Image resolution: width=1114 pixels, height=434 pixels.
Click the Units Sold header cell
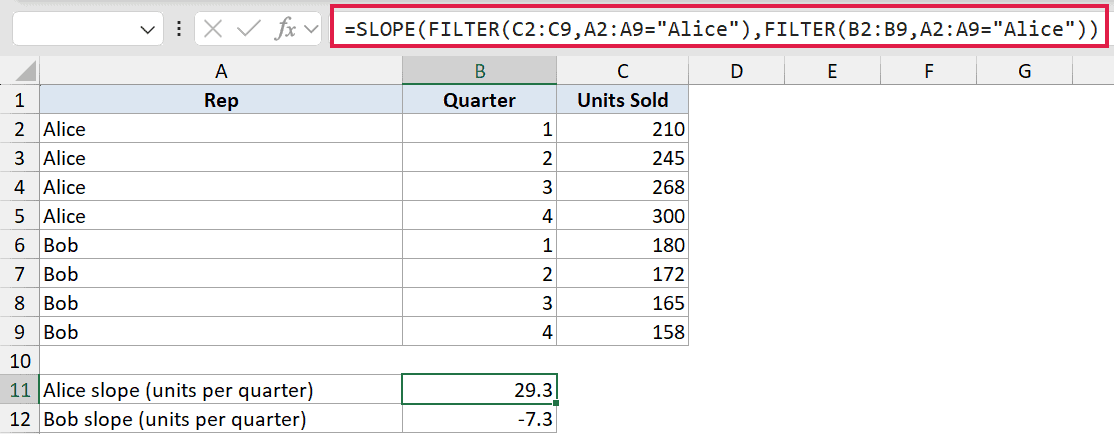pyautogui.click(x=622, y=99)
